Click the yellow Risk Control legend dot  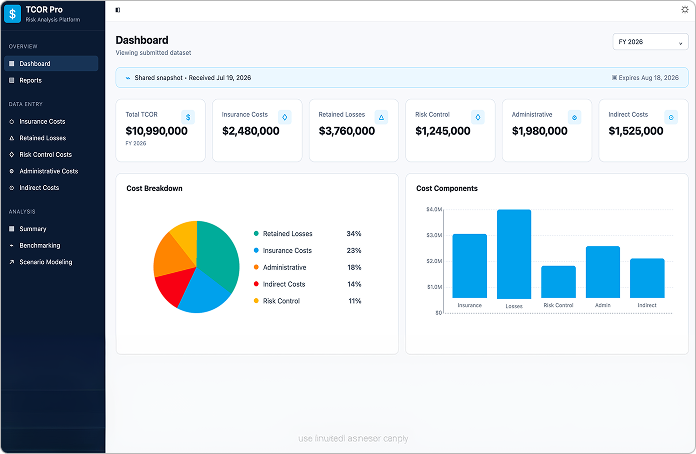pyautogui.click(x=256, y=301)
